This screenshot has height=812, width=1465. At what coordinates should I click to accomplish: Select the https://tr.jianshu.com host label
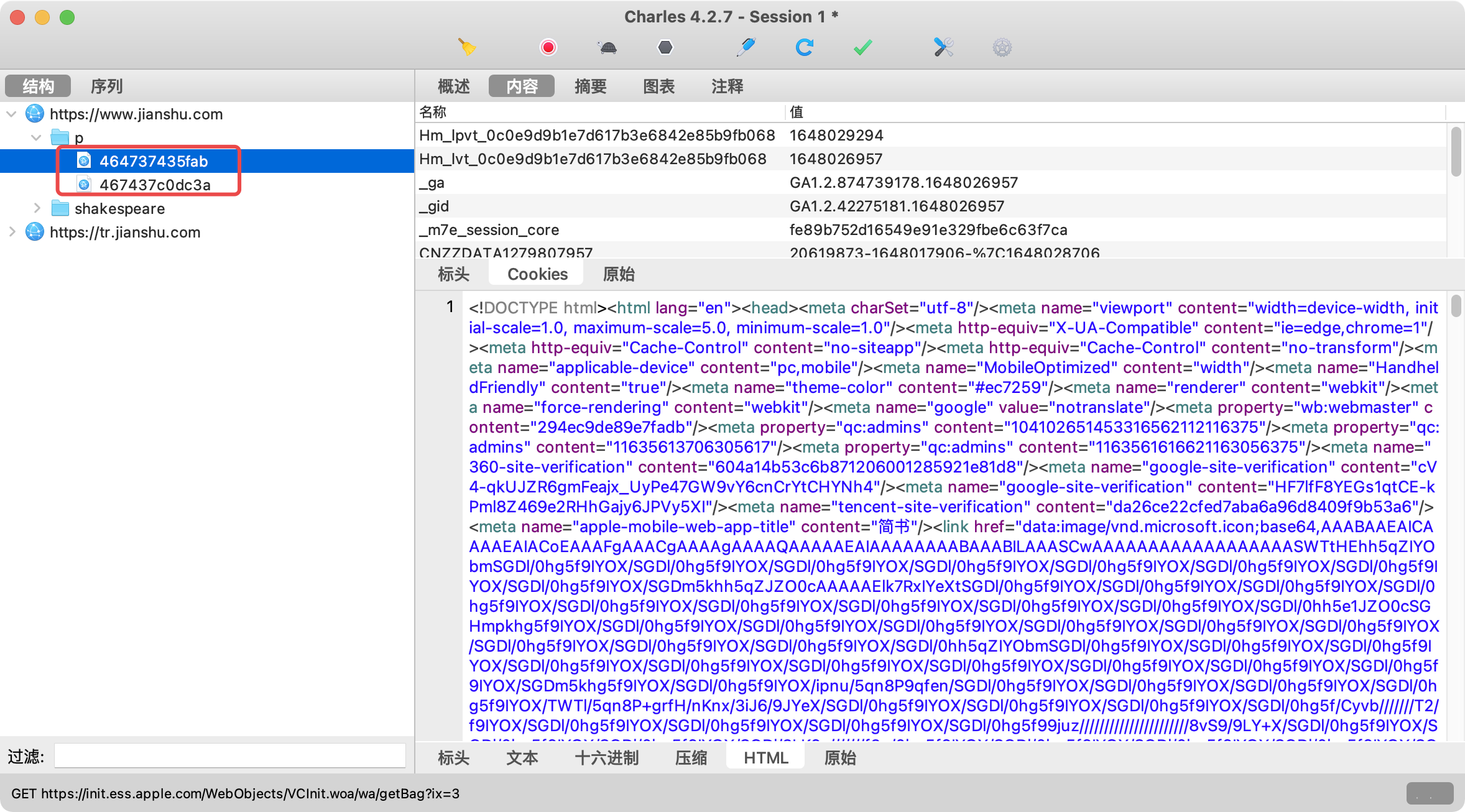pos(125,232)
